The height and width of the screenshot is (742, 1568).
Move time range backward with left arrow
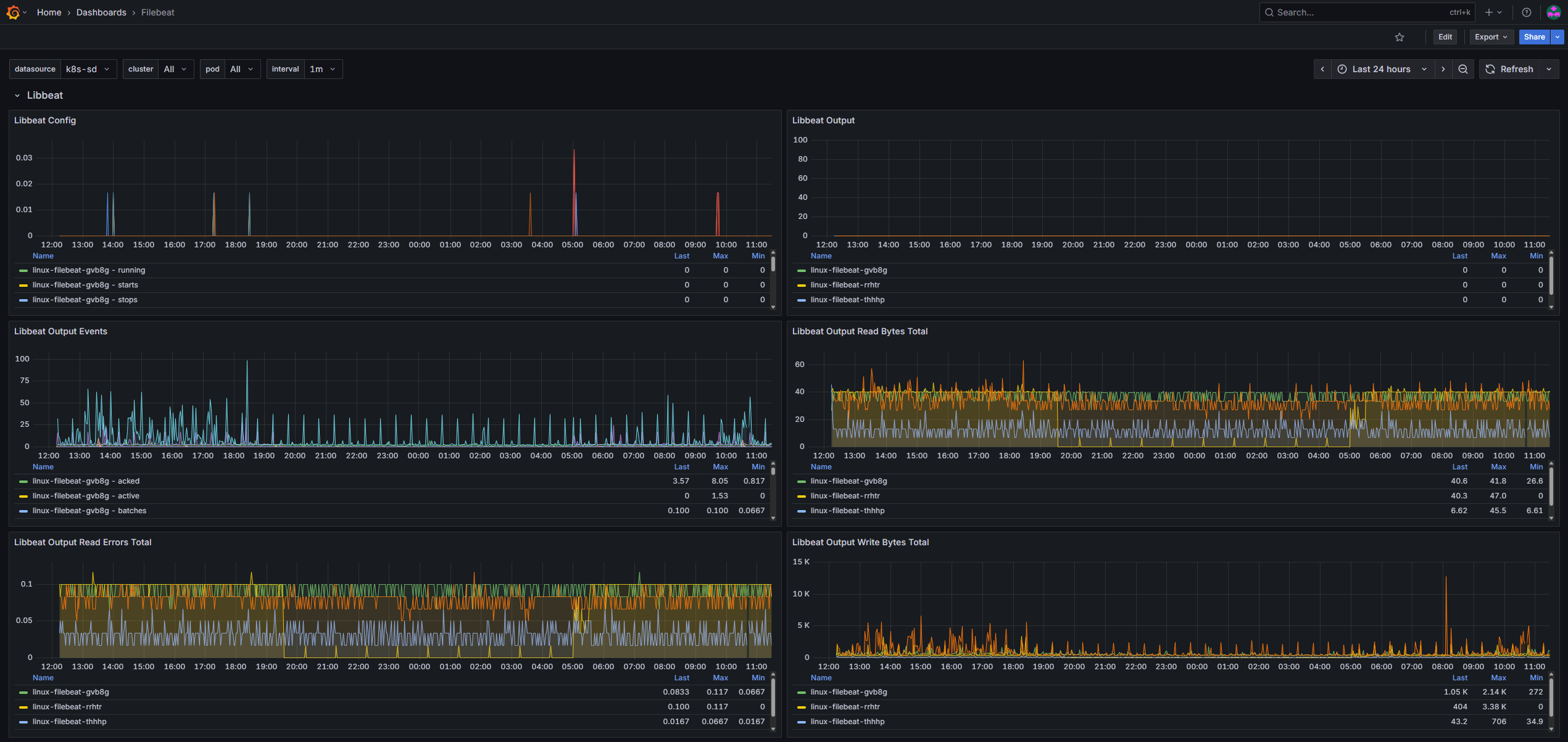tap(1322, 69)
